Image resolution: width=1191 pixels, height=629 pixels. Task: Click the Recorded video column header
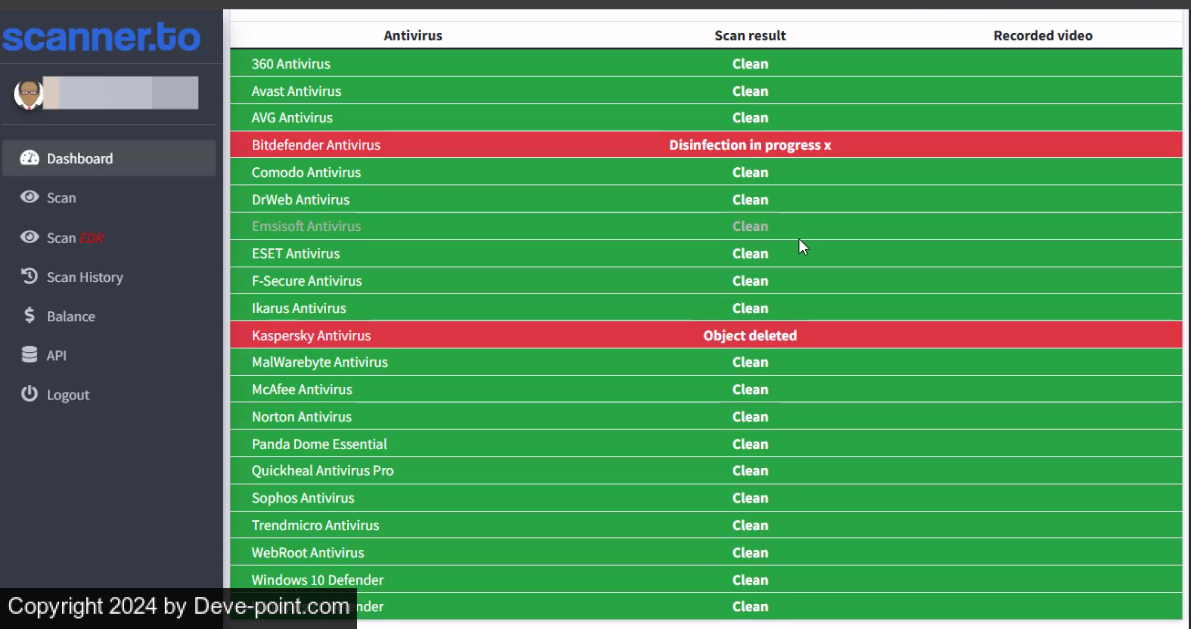pos(1043,35)
